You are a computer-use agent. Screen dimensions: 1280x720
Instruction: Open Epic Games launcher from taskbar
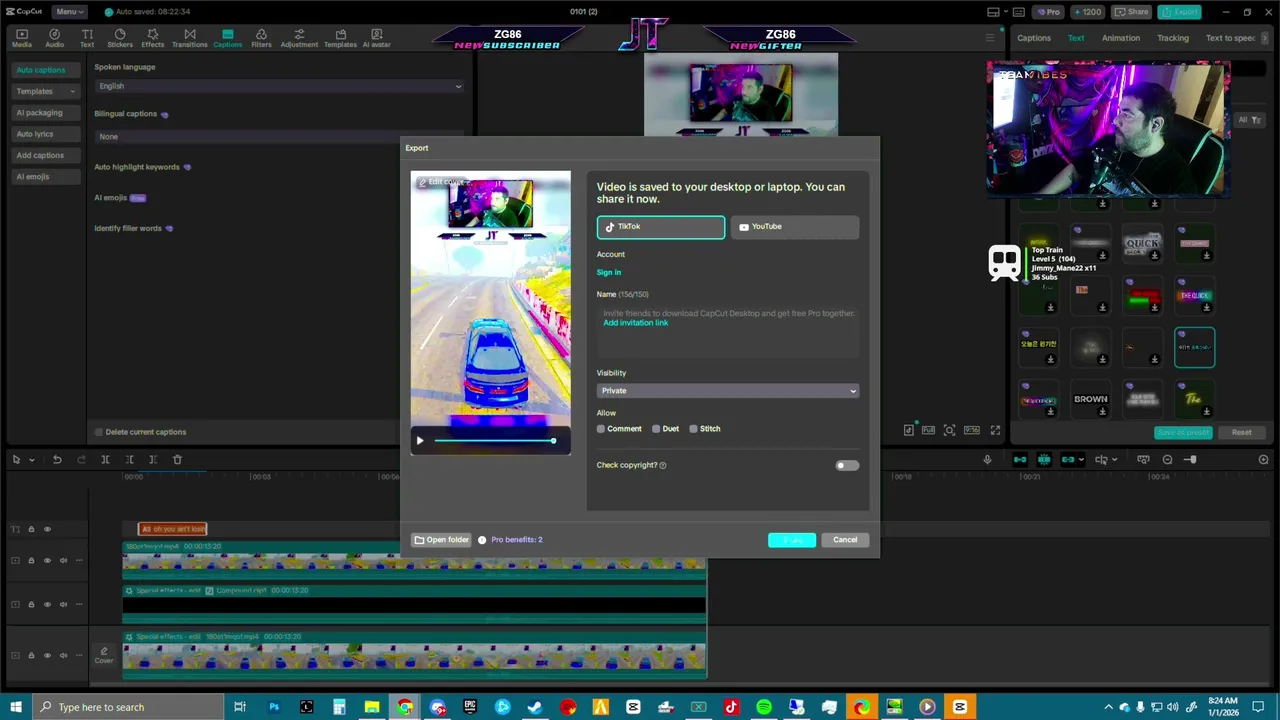[470, 707]
